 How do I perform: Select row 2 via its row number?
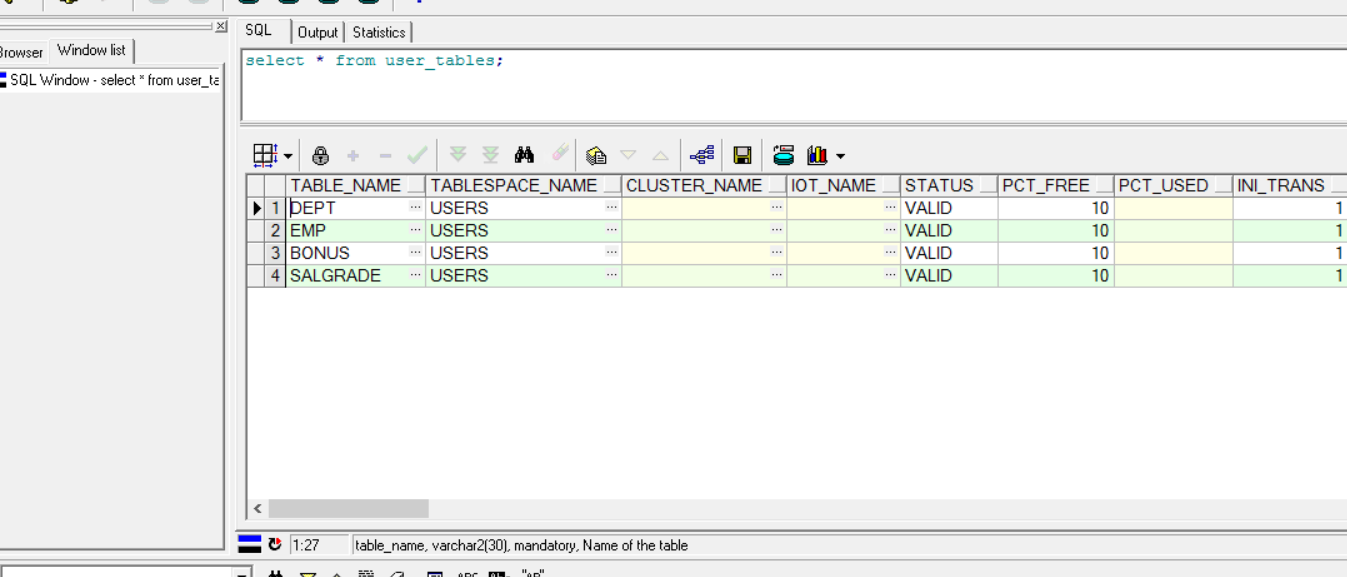point(276,230)
